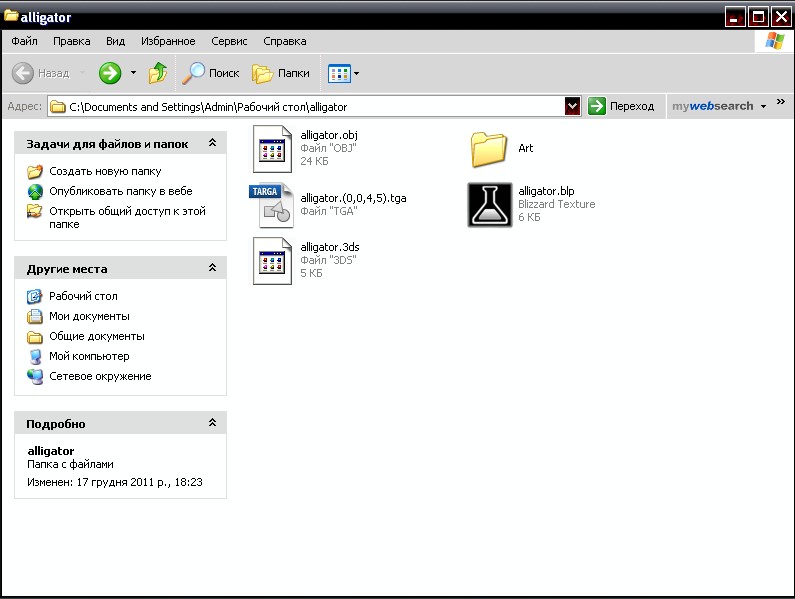Open the Views icon dropdown
This screenshot has height=599, width=795.
(343, 74)
